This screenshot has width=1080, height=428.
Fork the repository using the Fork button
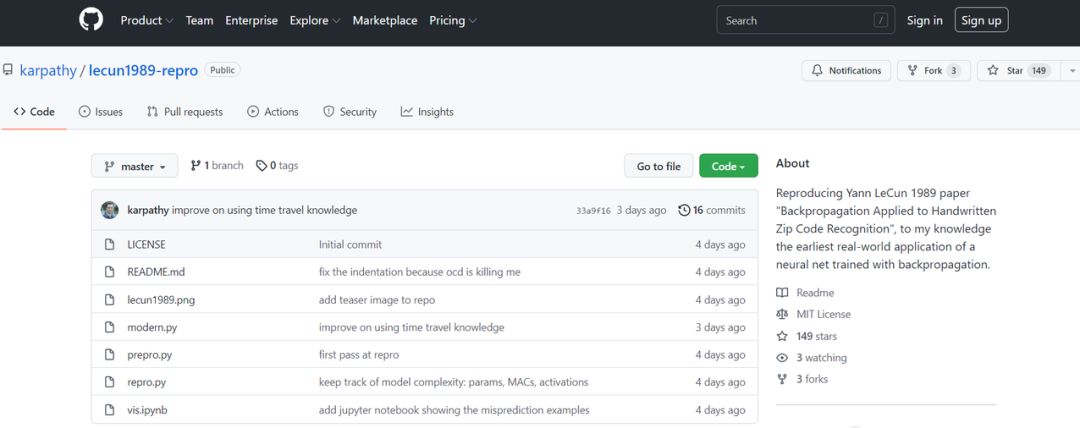(x=932, y=71)
